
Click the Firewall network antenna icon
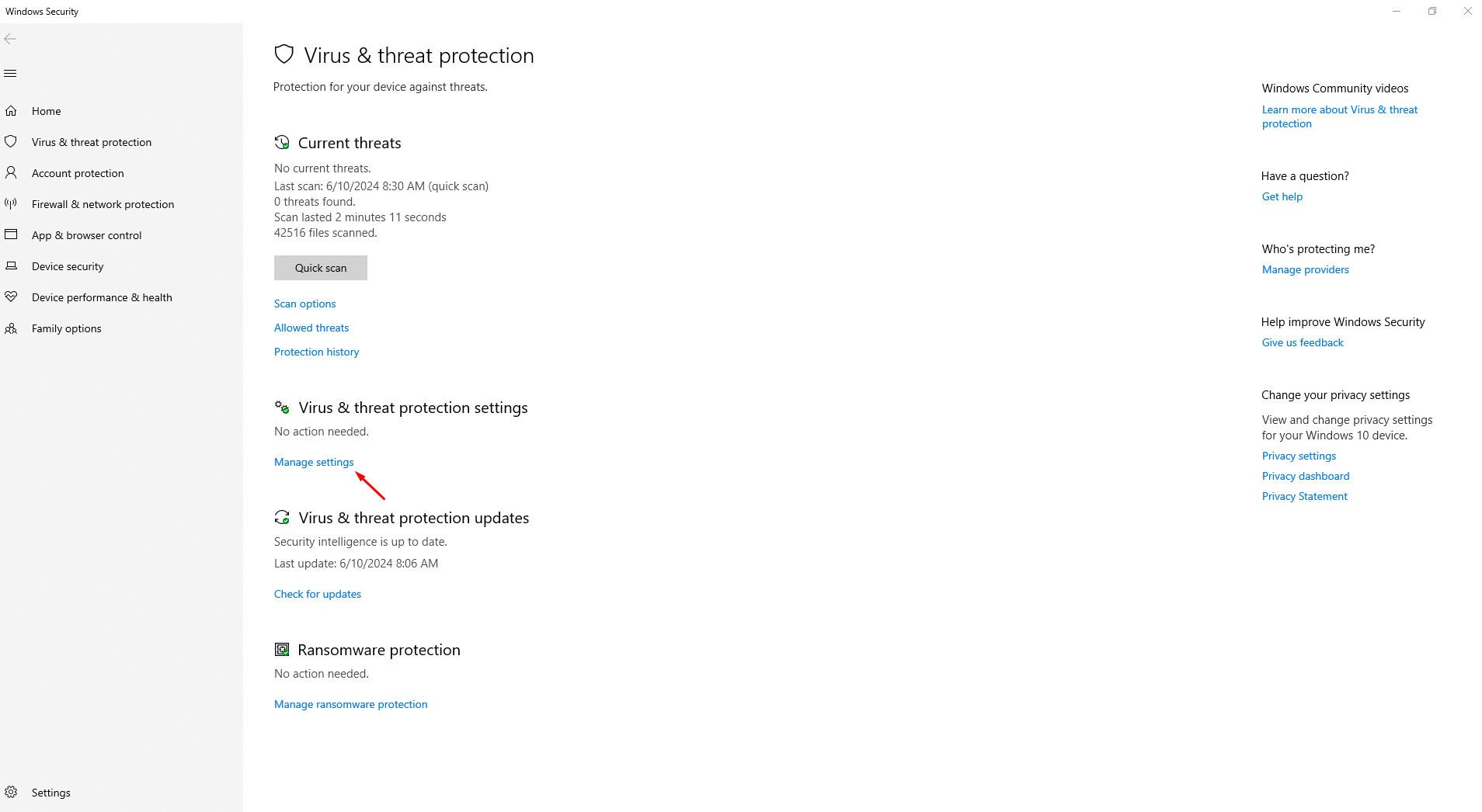point(11,203)
